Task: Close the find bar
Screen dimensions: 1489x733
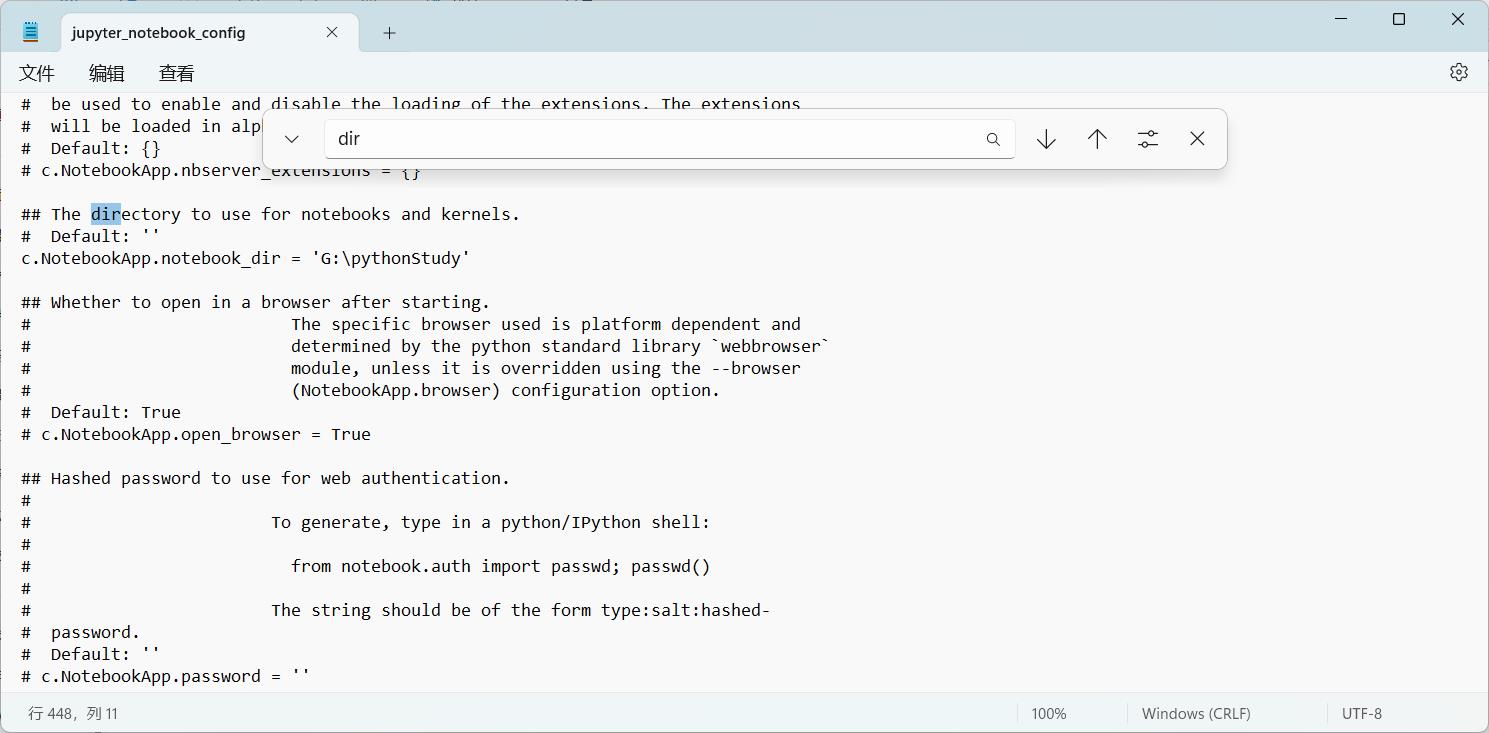Action: 1197,139
